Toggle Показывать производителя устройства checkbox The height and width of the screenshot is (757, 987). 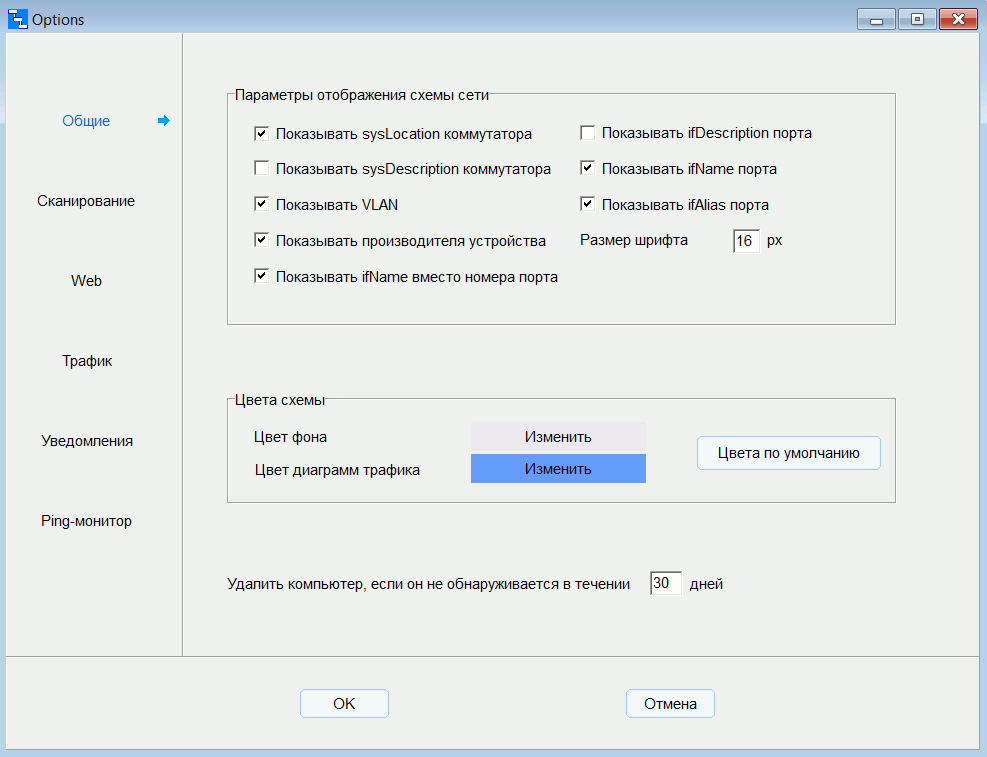click(x=262, y=241)
